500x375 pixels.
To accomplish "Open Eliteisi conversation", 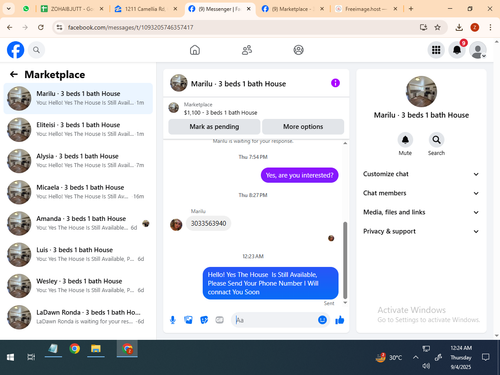I will point(78,129).
